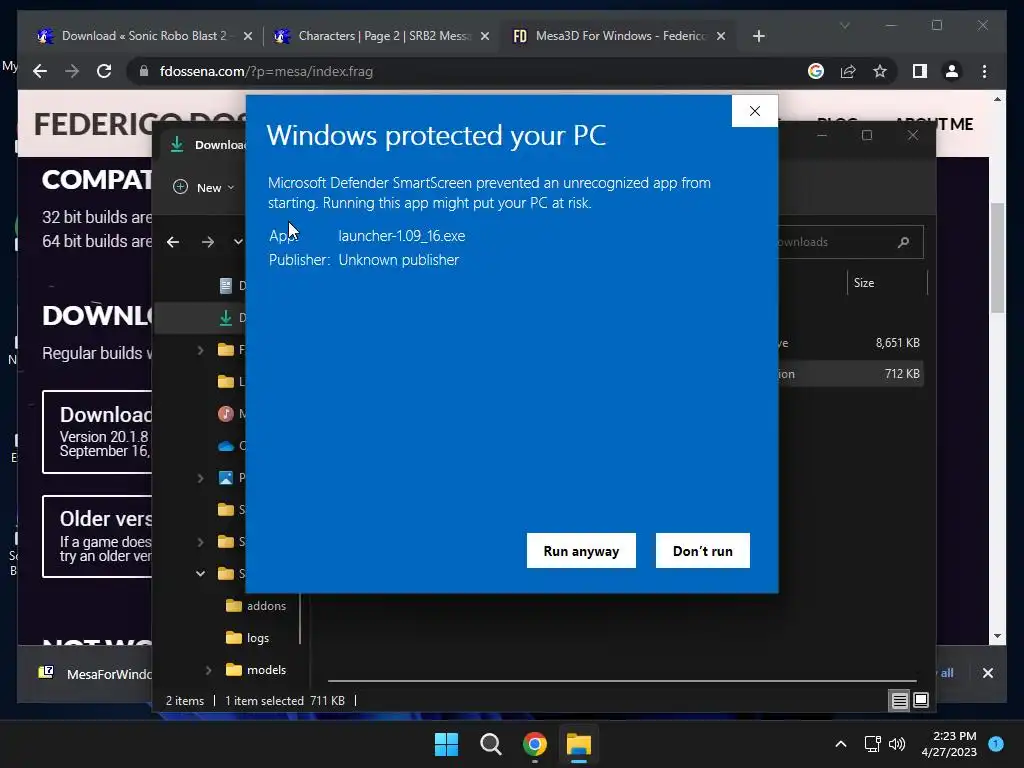Close the Sonic Robo Blast 2 tab
This screenshot has width=1024, height=768.
248,36
